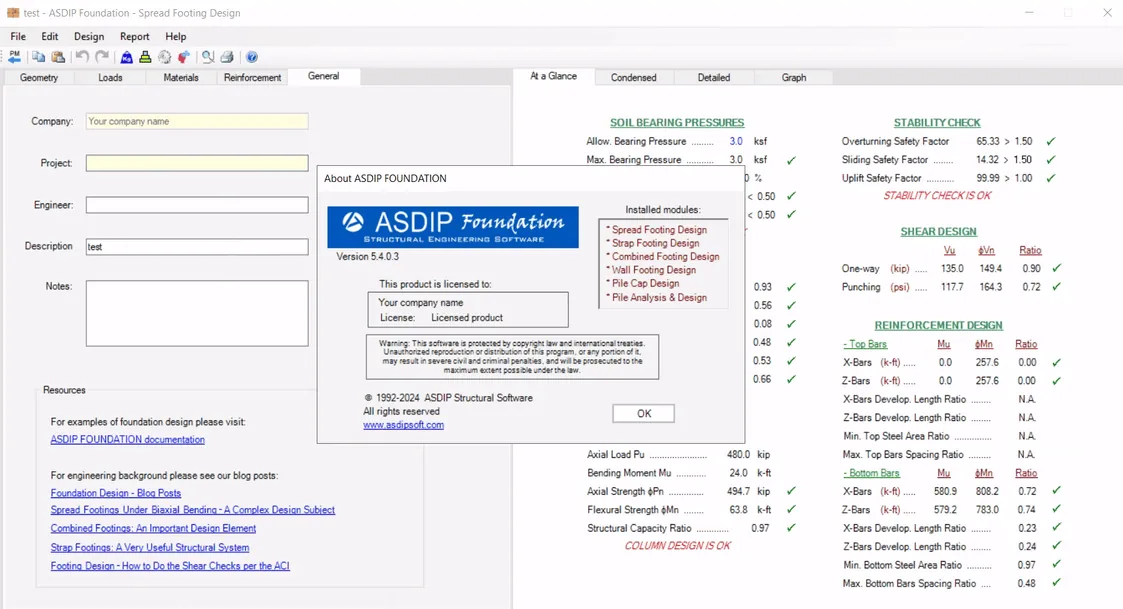Image resolution: width=1123 pixels, height=609 pixels.
Task: Click the blue Kg weight toolbar icon
Action: tap(127, 57)
